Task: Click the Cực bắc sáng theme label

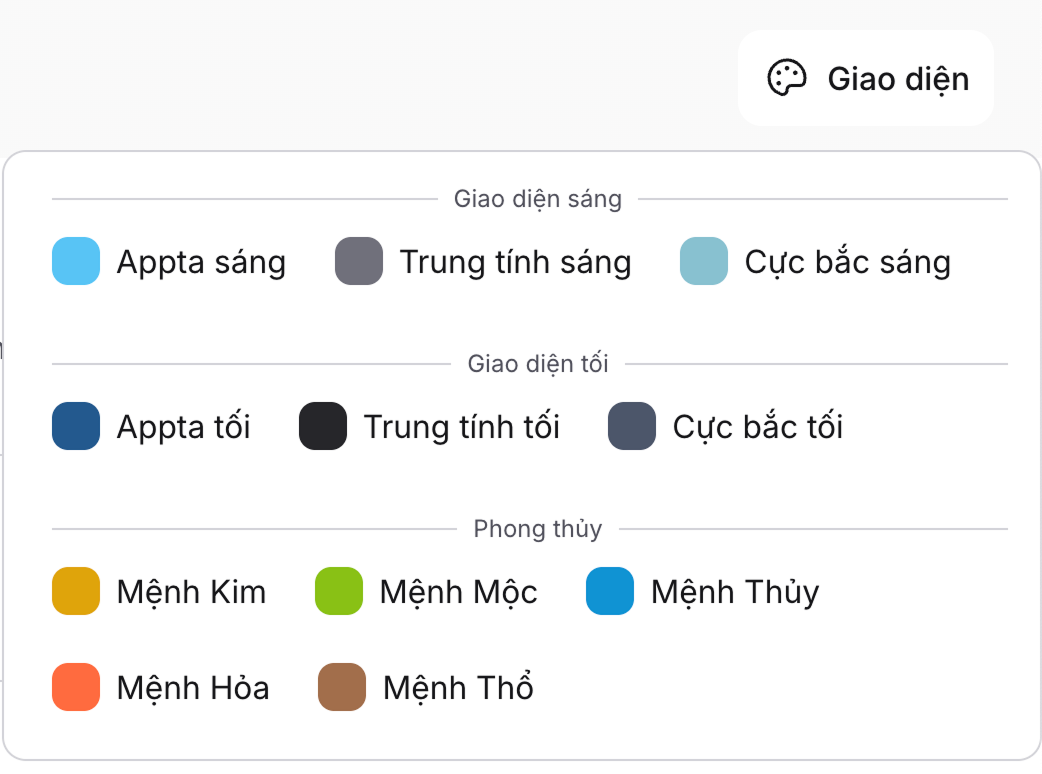Action: 846,262
